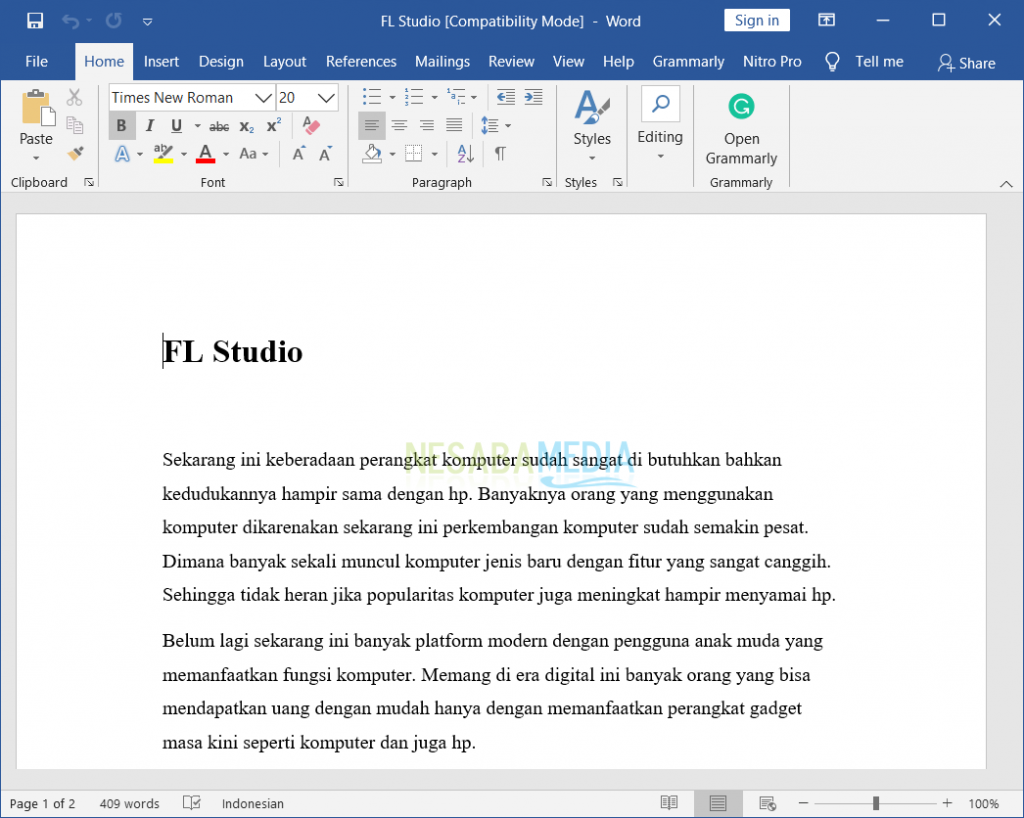
Task: Expand the Paste options arrow
Action: click(36, 158)
